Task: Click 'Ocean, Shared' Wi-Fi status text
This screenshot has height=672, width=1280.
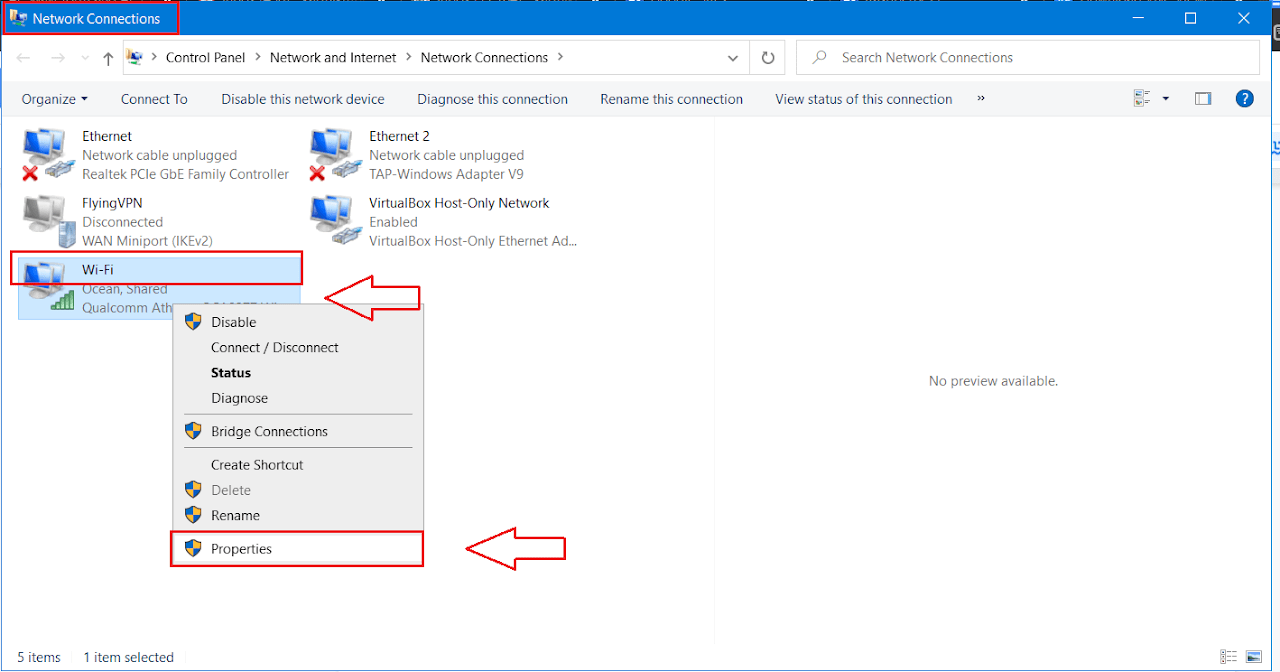Action: coord(125,289)
